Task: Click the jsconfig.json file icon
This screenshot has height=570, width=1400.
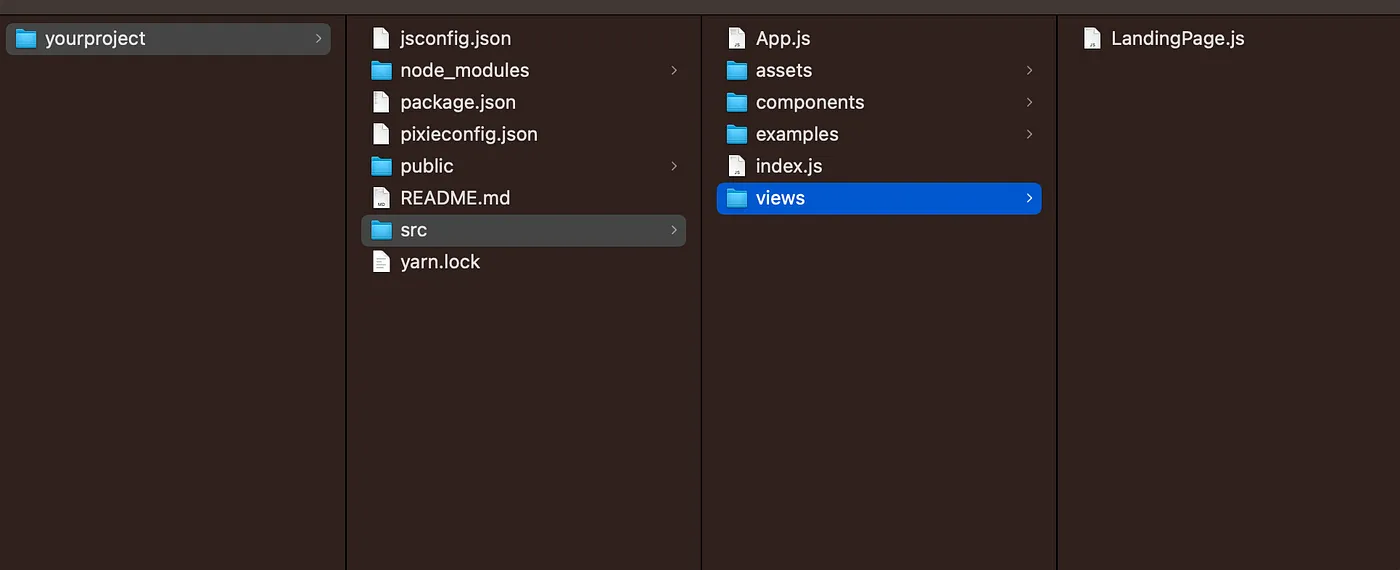Action: point(380,39)
